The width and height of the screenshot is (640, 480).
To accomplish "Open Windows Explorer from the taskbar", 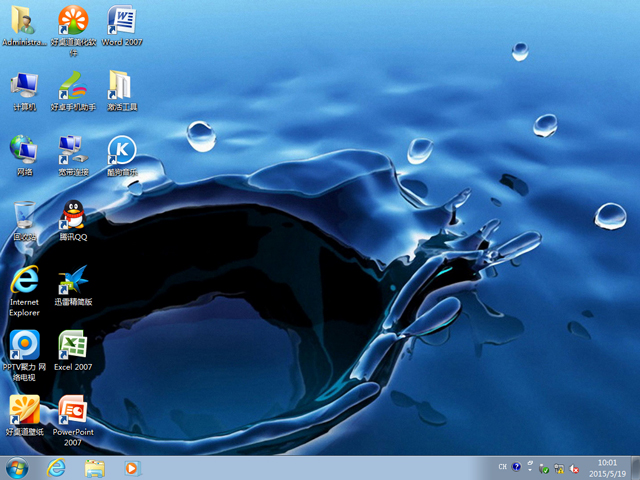I will (x=94, y=468).
